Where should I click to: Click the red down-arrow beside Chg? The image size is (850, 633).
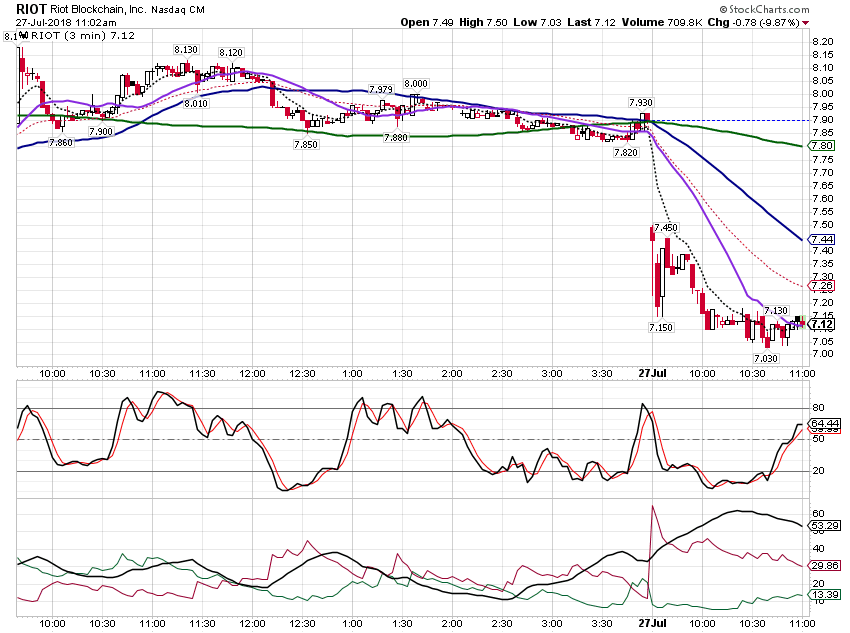point(806,23)
